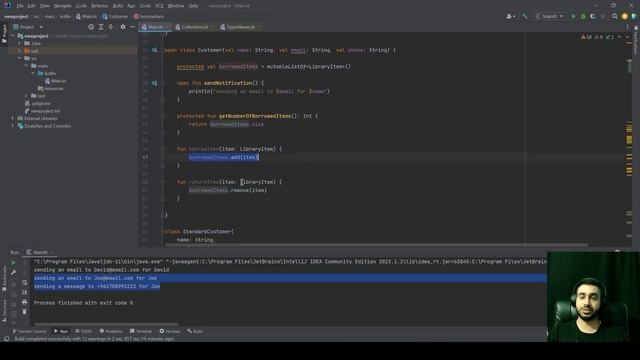Run with Coverage icon in the toolbar
The width and height of the screenshot is (640, 360).
point(593,16)
